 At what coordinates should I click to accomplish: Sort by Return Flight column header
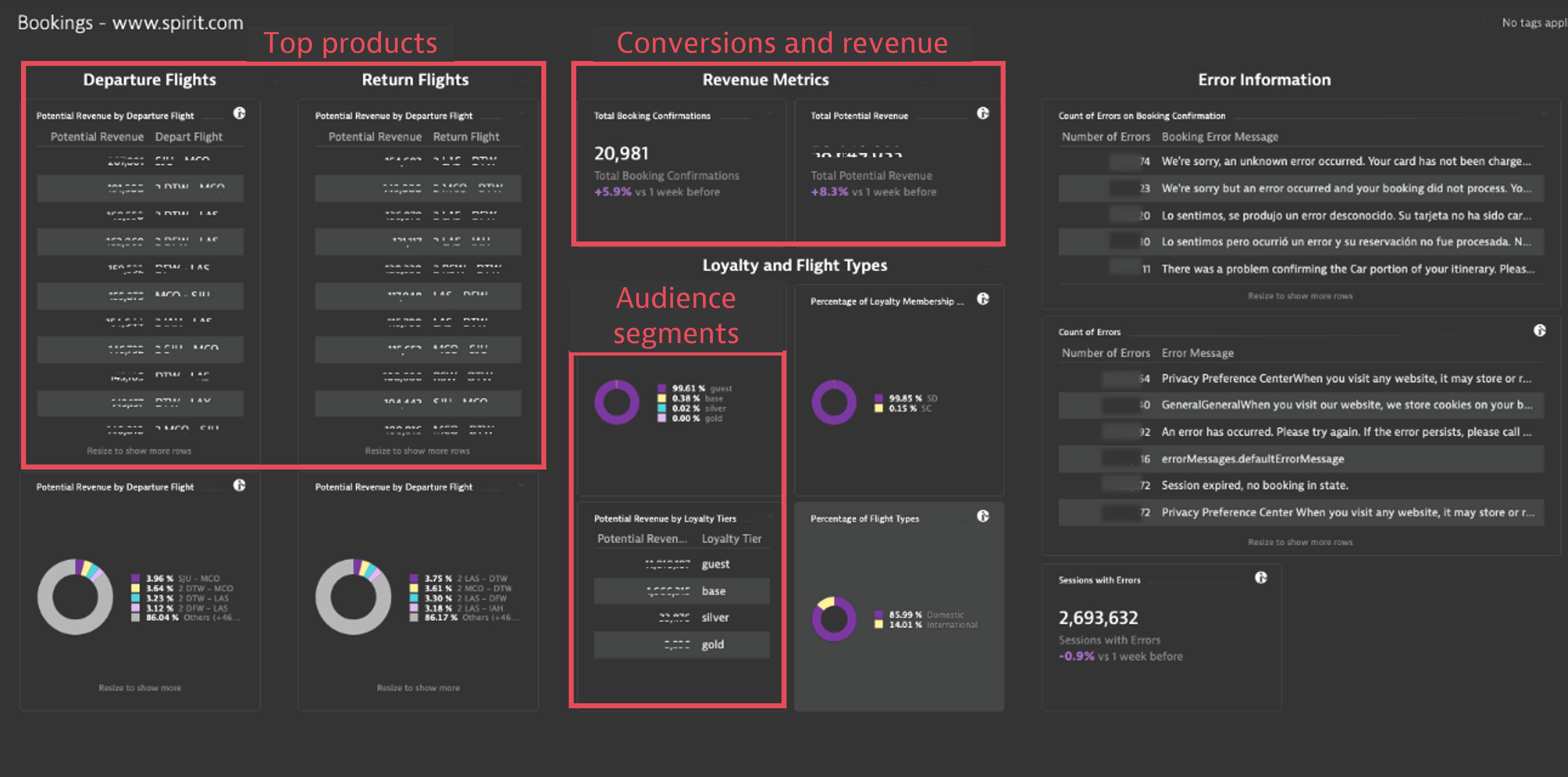tap(466, 137)
